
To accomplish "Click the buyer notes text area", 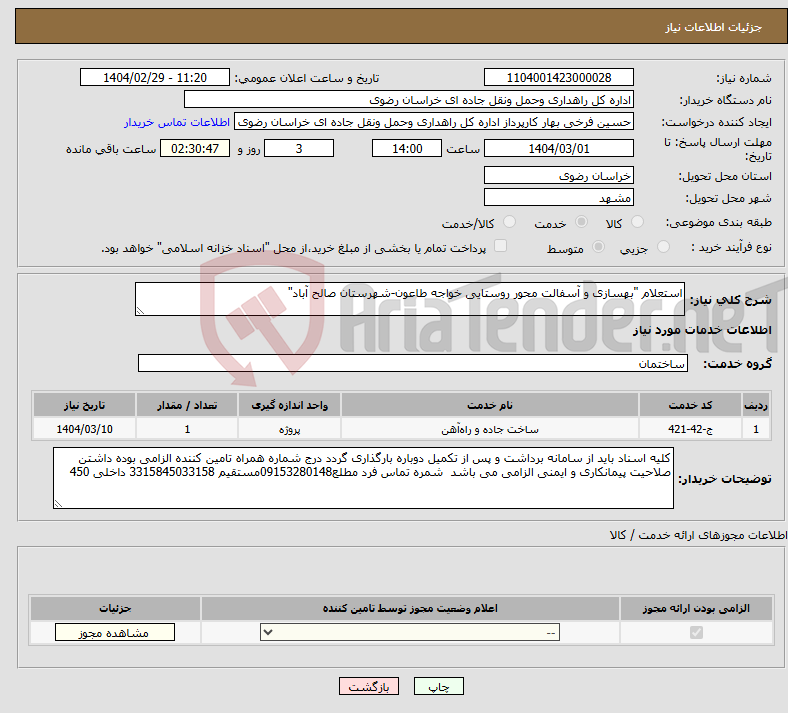I will (363, 478).
